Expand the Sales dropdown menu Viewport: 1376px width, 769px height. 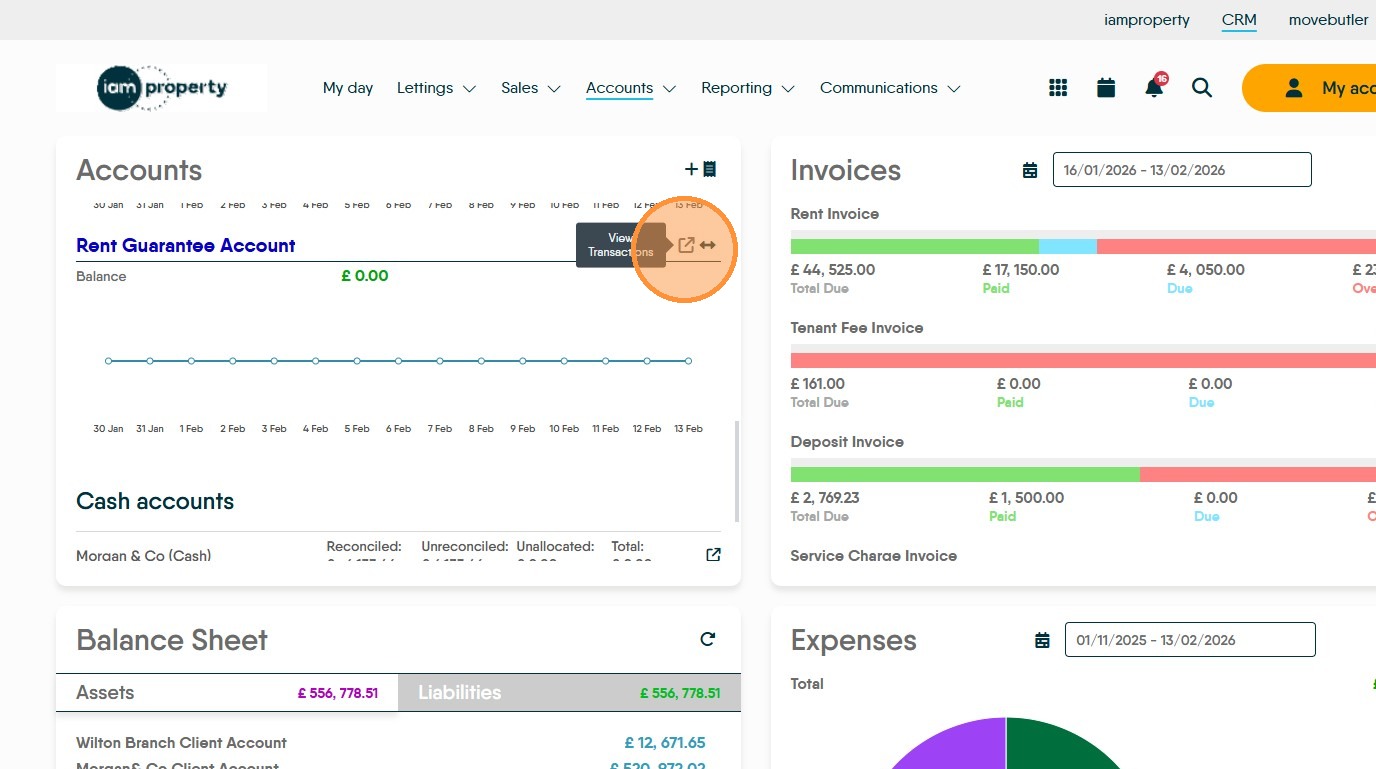pos(531,88)
